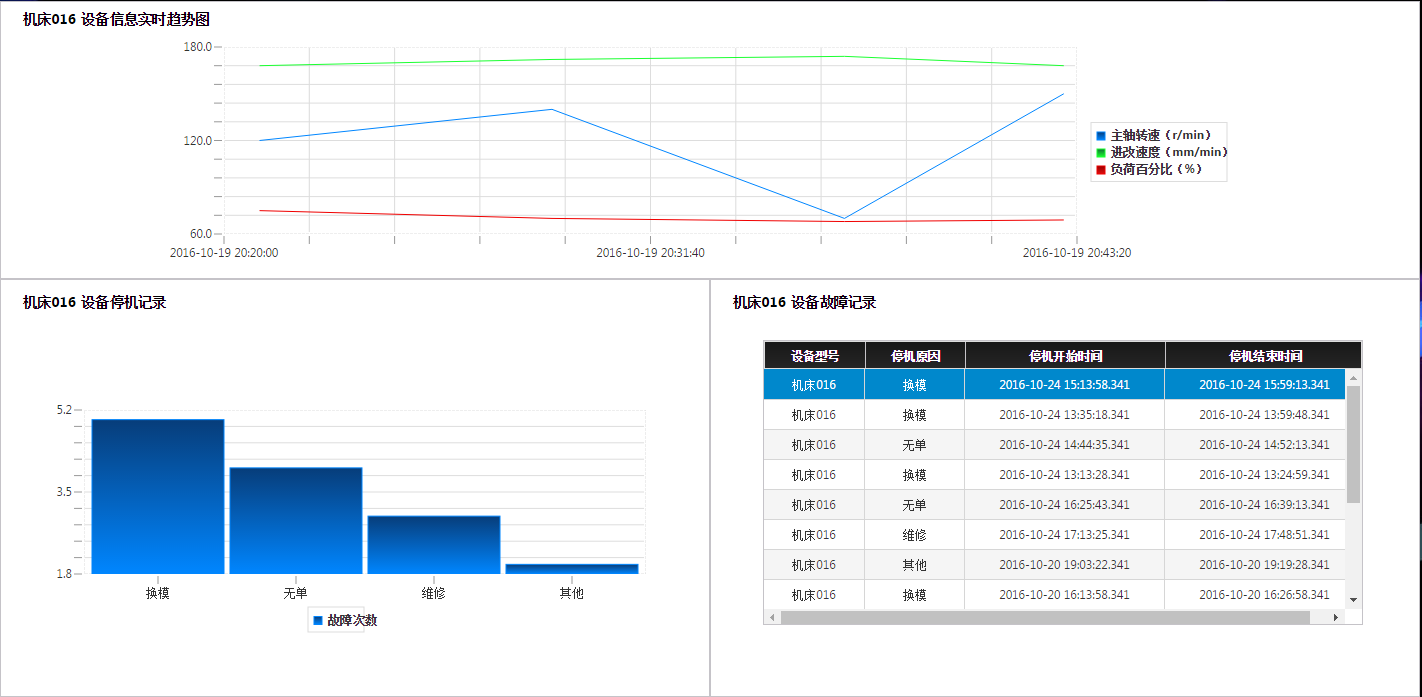Sort by the 停机开始时间 column header
The height and width of the screenshot is (697, 1422).
(x=1065, y=356)
